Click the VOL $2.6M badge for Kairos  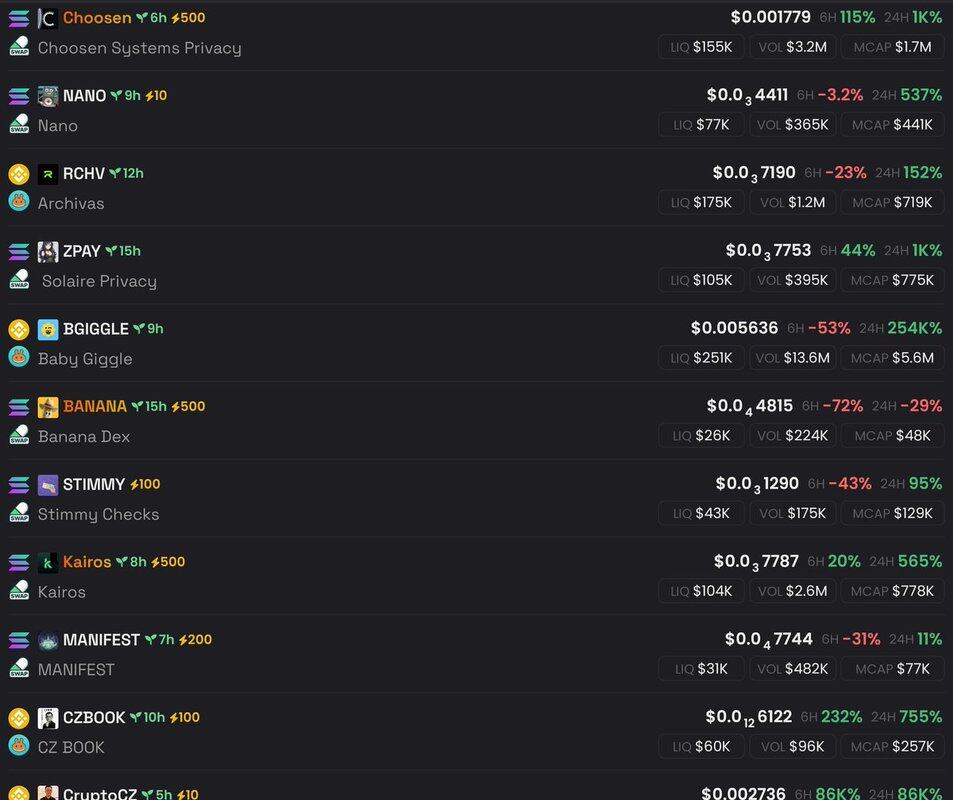point(791,591)
